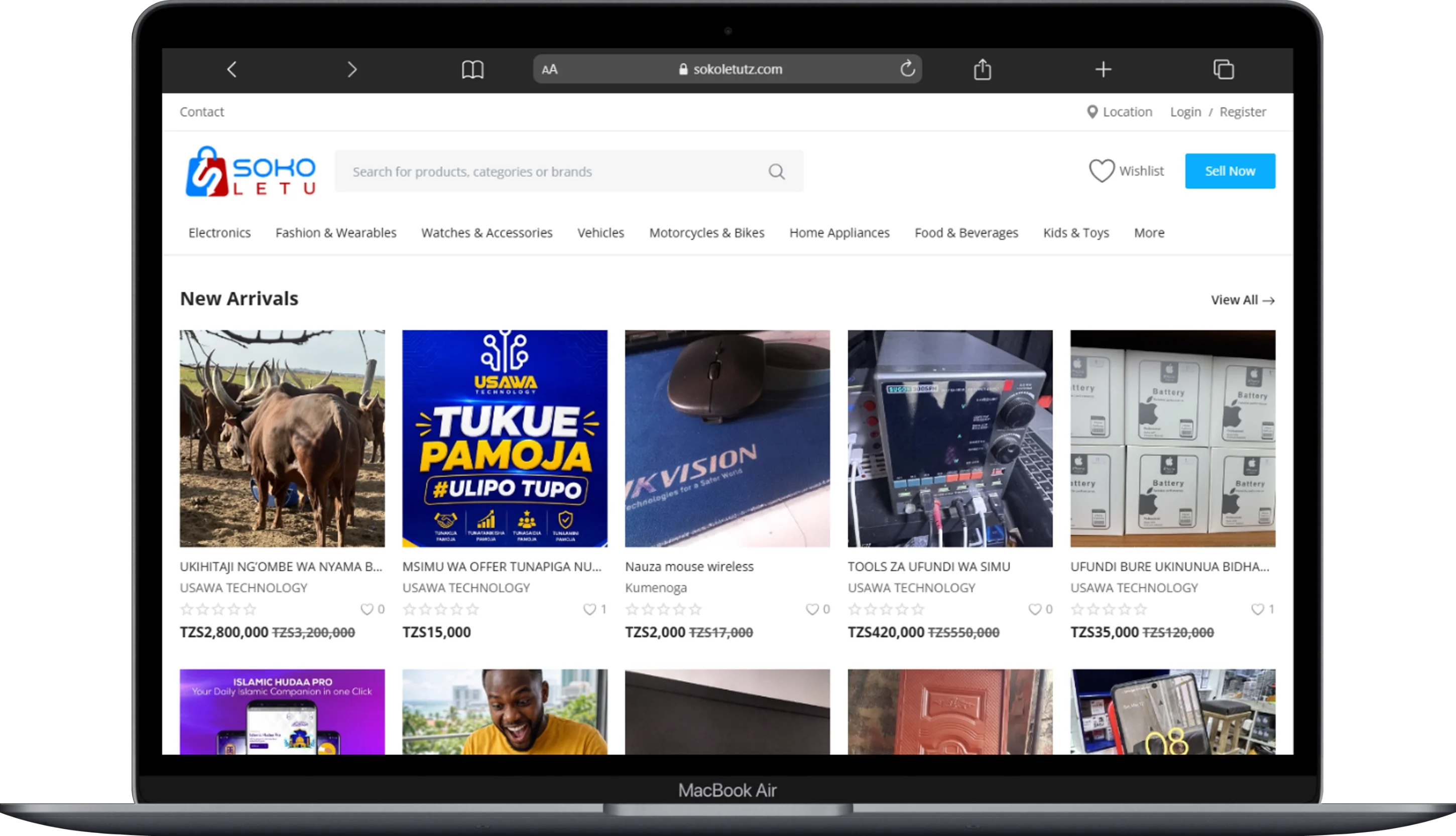Open Food & Beverages category
Screen dimensions: 1456x836
[x=966, y=232]
